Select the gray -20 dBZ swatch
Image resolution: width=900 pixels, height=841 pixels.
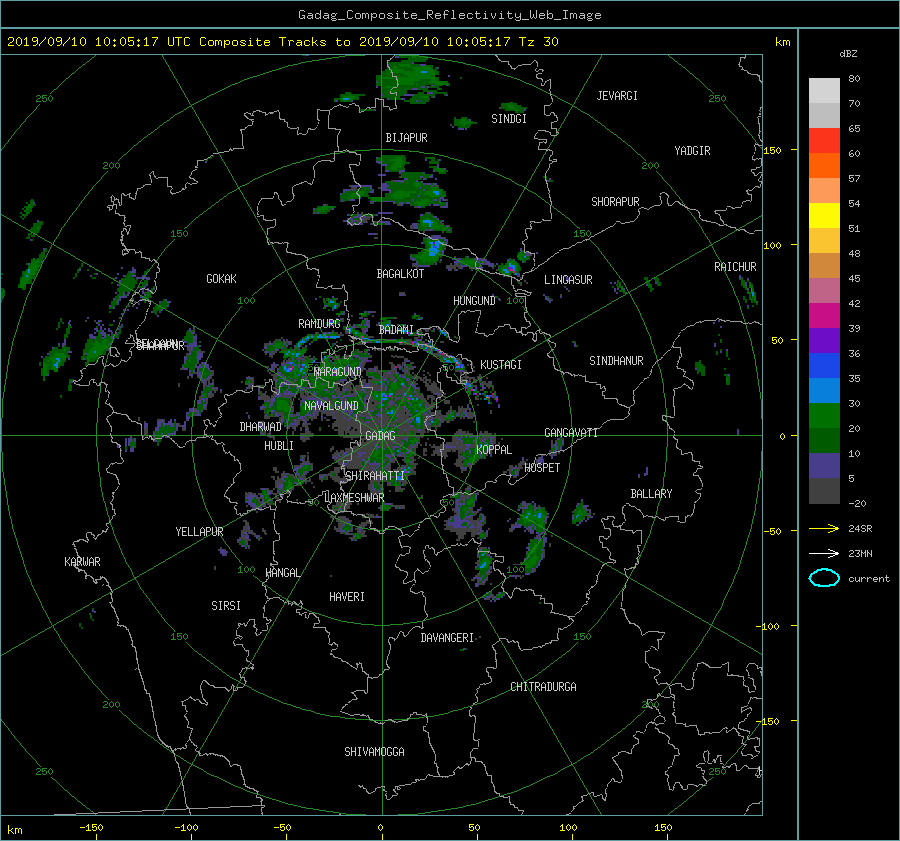[x=824, y=491]
